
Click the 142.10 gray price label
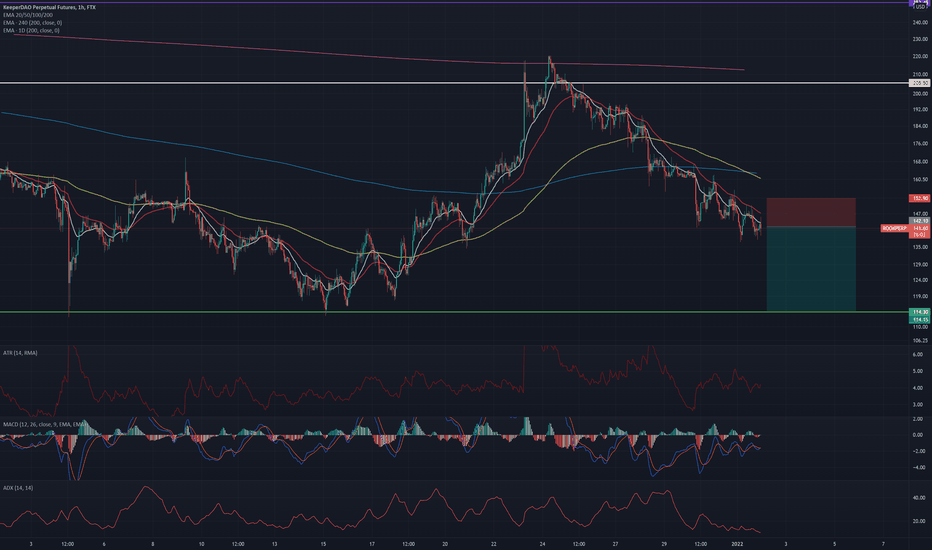click(920, 221)
